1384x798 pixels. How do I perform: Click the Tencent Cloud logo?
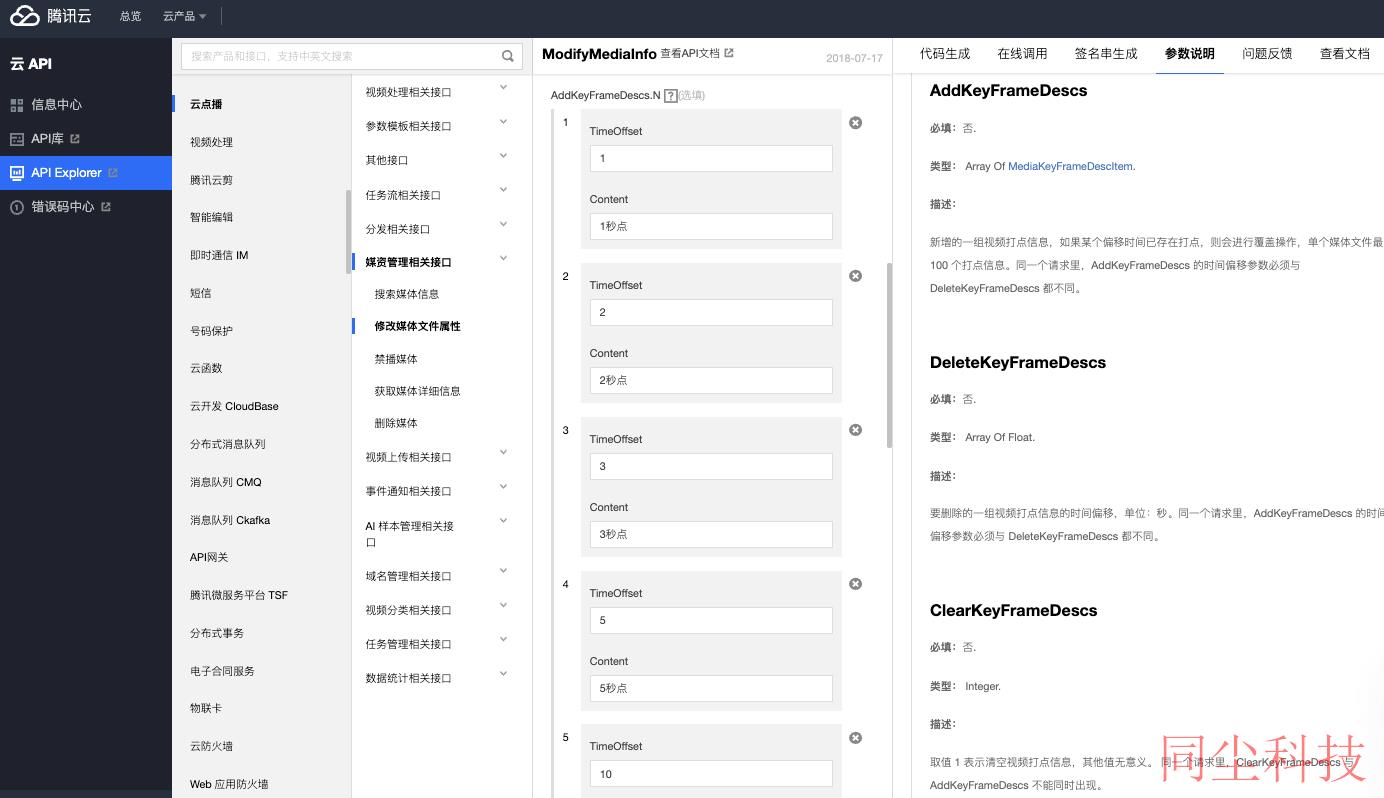tap(52, 16)
